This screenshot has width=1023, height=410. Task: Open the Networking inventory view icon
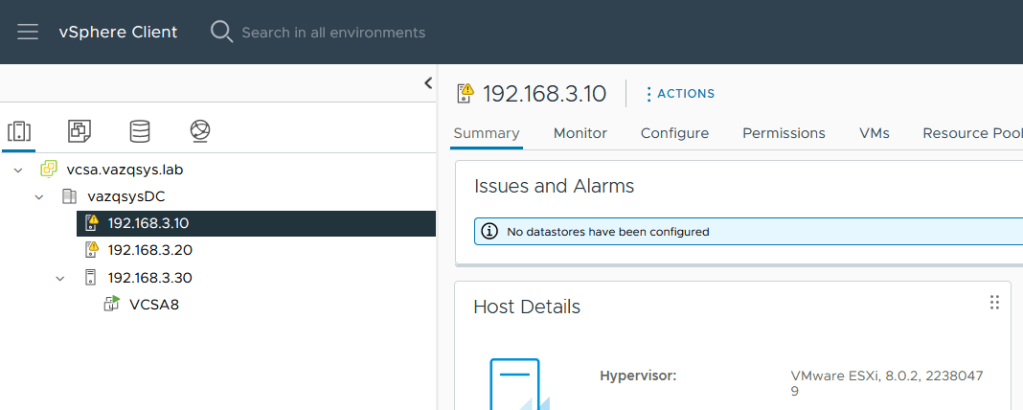pyautogui.click(x=200, y=131)
